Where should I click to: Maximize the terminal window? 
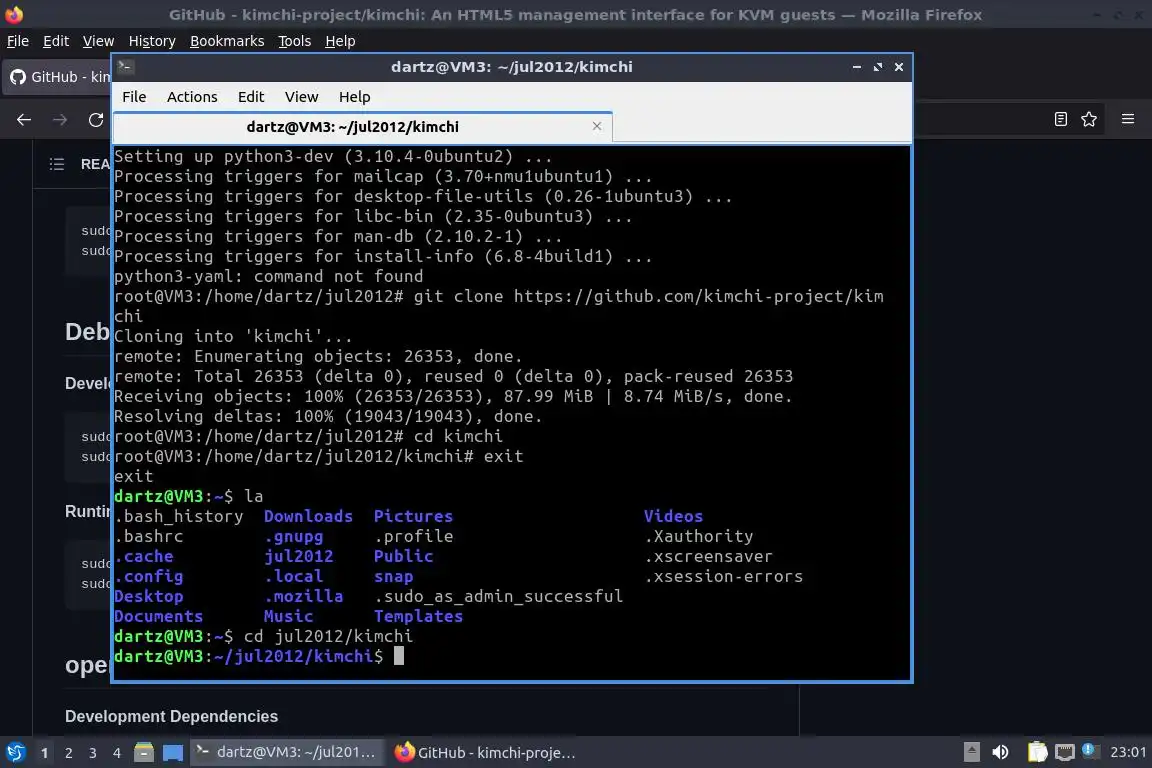pos(877,67)
